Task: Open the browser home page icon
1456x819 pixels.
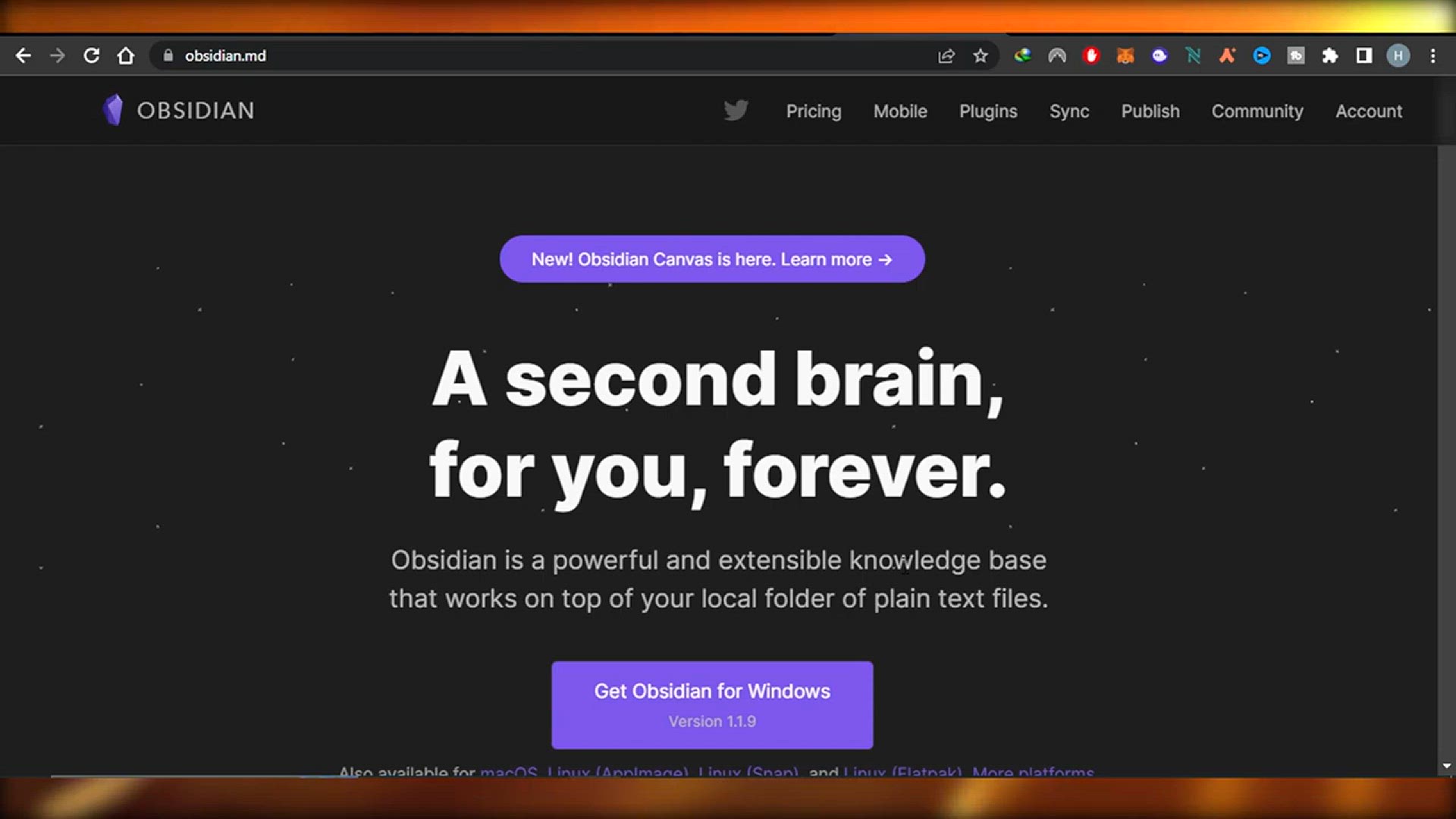Action: pos(126,55)
